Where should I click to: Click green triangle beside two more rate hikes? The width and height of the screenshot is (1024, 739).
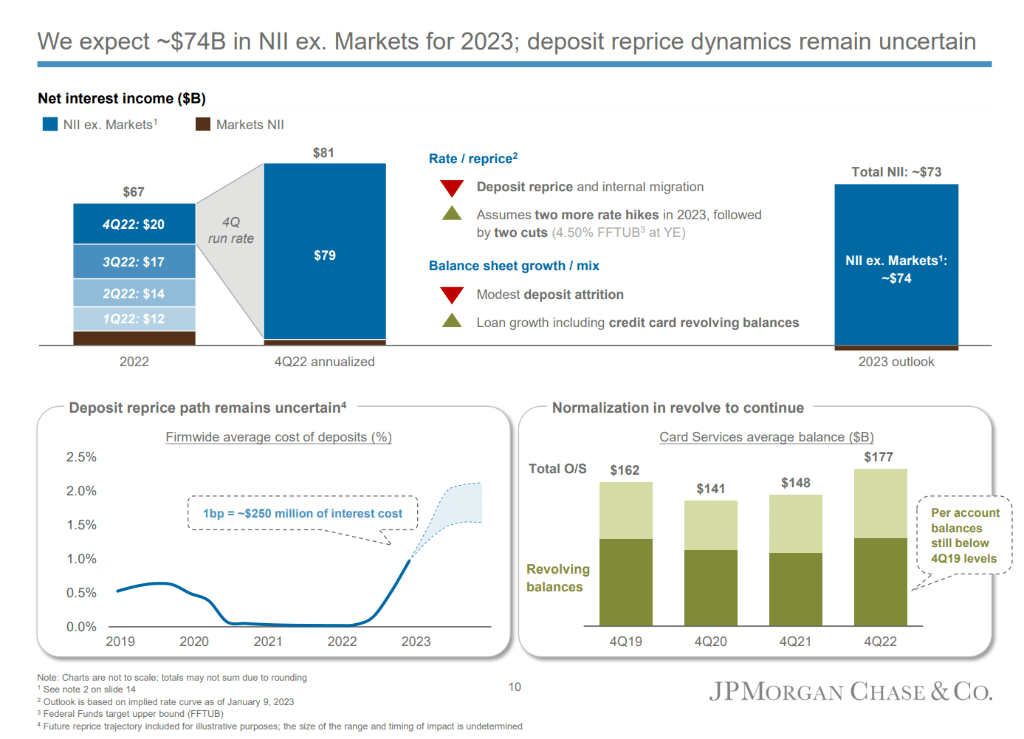(x=452, y=213)
